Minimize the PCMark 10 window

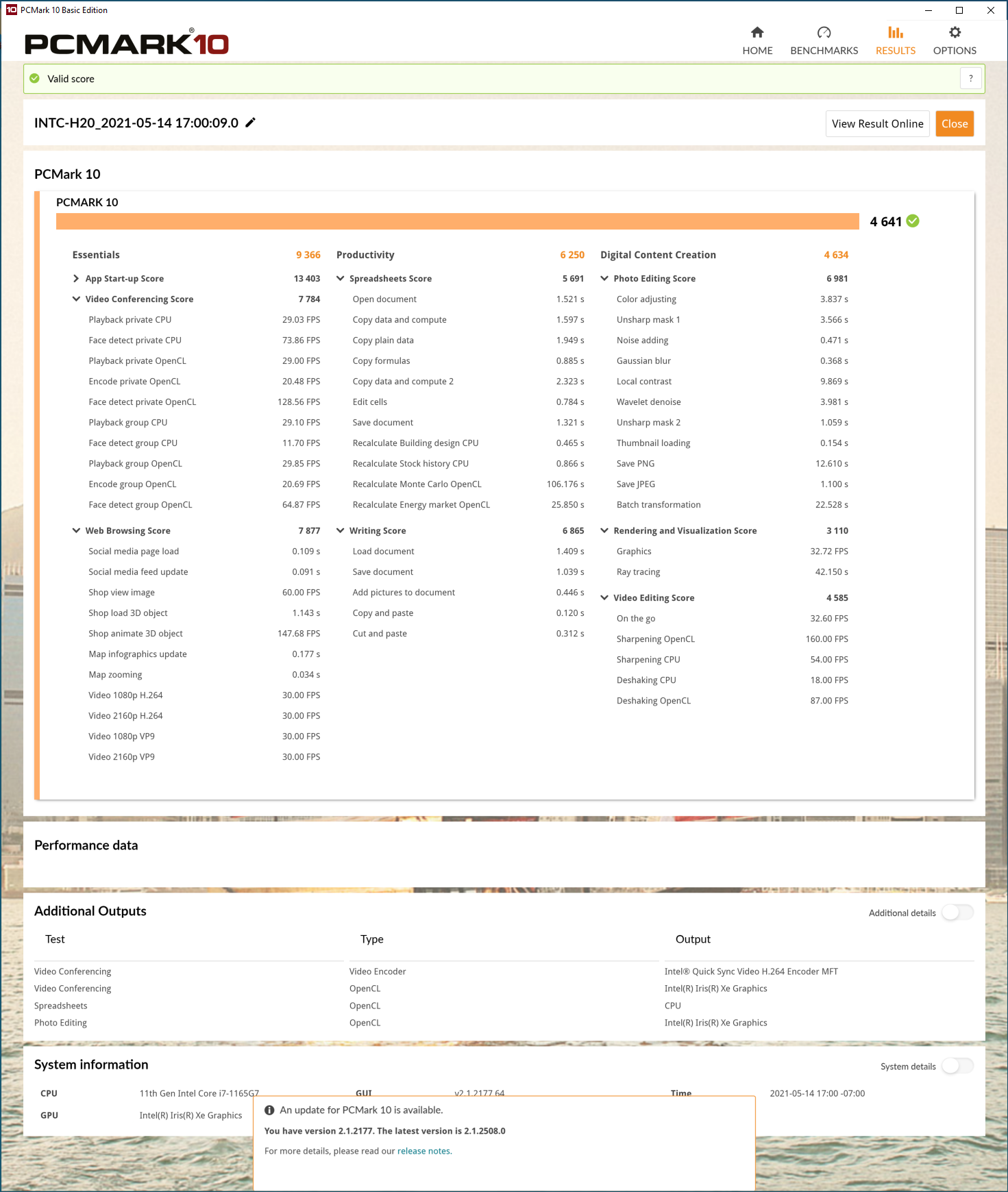pyautogui.click(x=929, y=10)
